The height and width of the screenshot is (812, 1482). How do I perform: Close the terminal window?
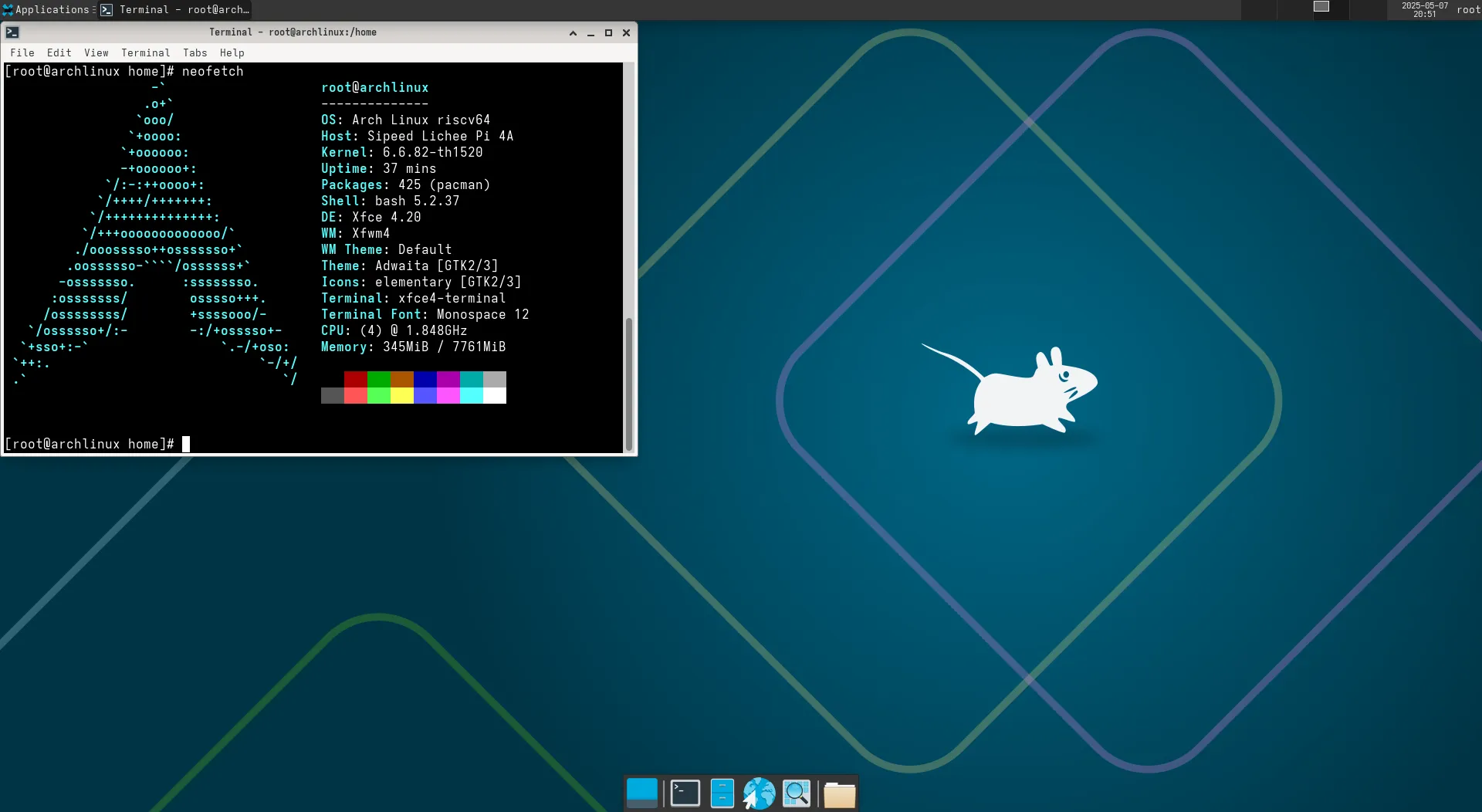(626, 33)
